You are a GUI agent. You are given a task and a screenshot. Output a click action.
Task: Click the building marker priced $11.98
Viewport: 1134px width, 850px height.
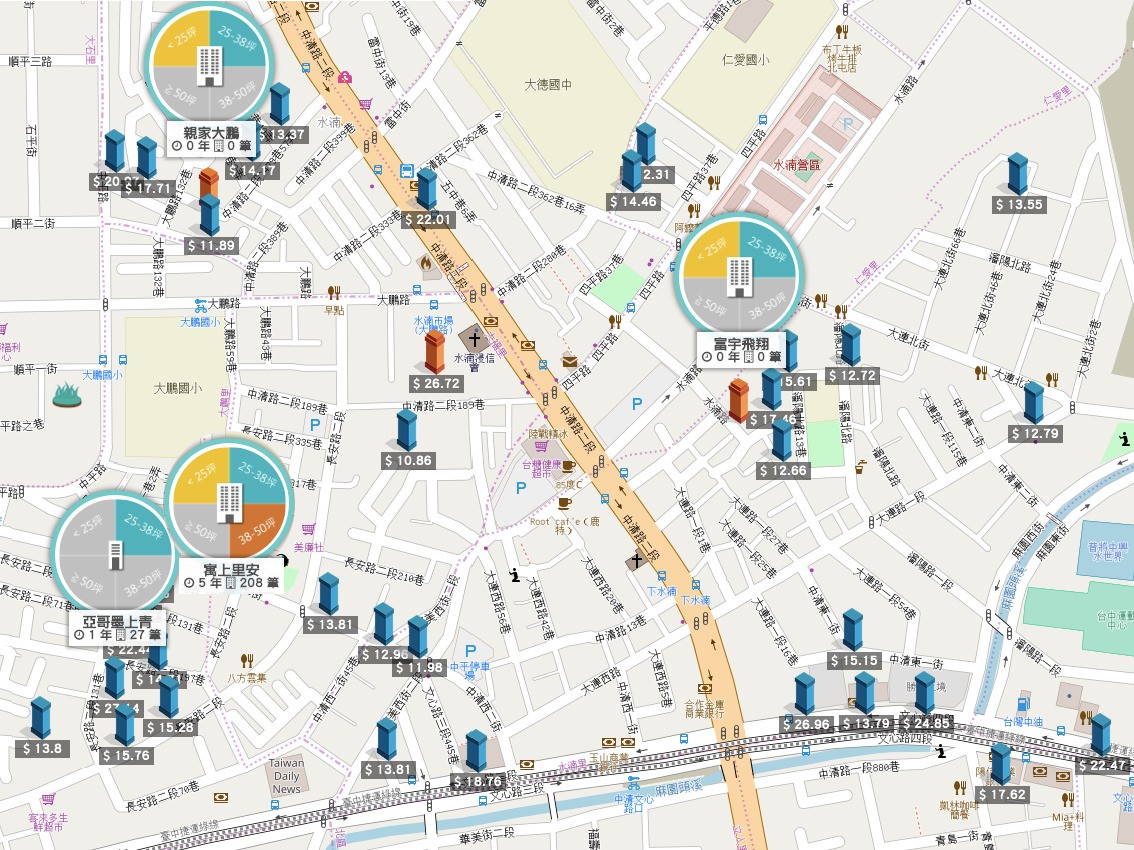(x=418, y=637)
